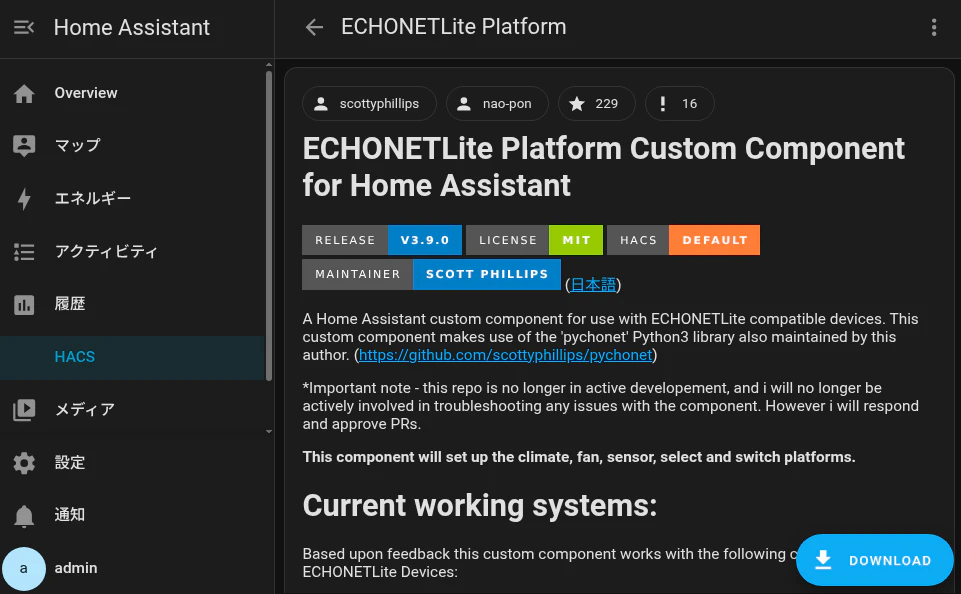Select HACS in the sidebar
This screenshot has width=961, height=594.
coord(132,357)
